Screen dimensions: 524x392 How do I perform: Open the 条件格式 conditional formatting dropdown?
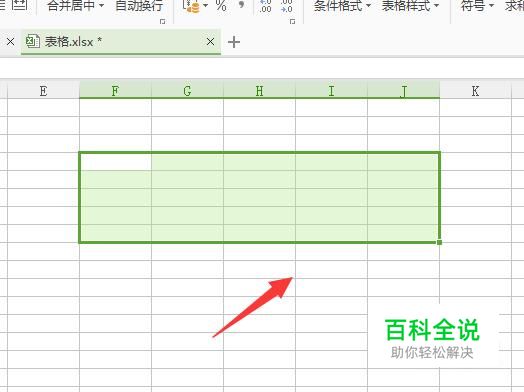342,5
